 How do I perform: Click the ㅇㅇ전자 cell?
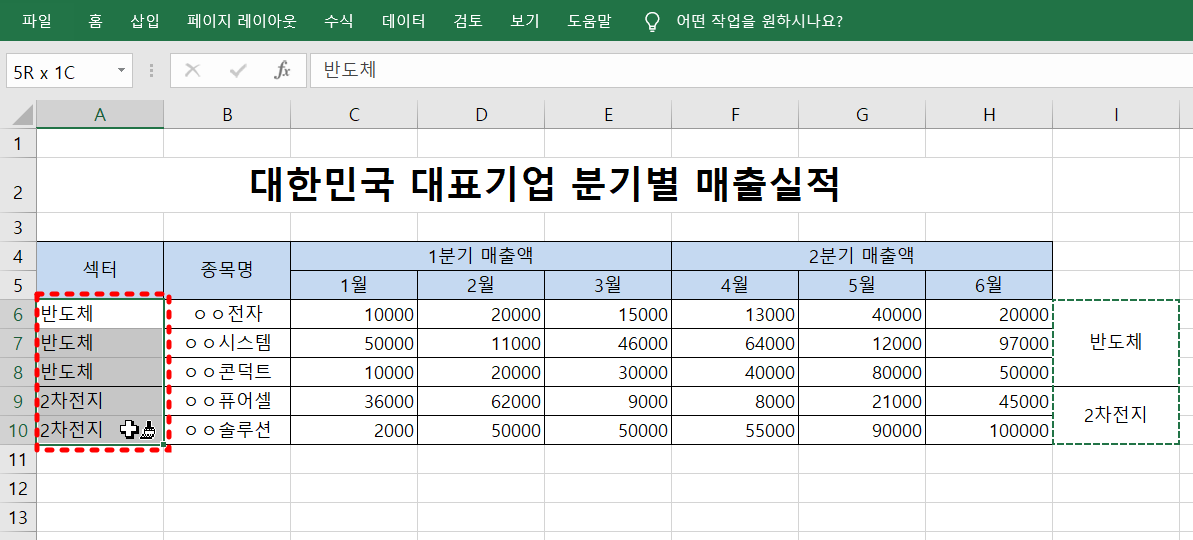coord(227,314)
